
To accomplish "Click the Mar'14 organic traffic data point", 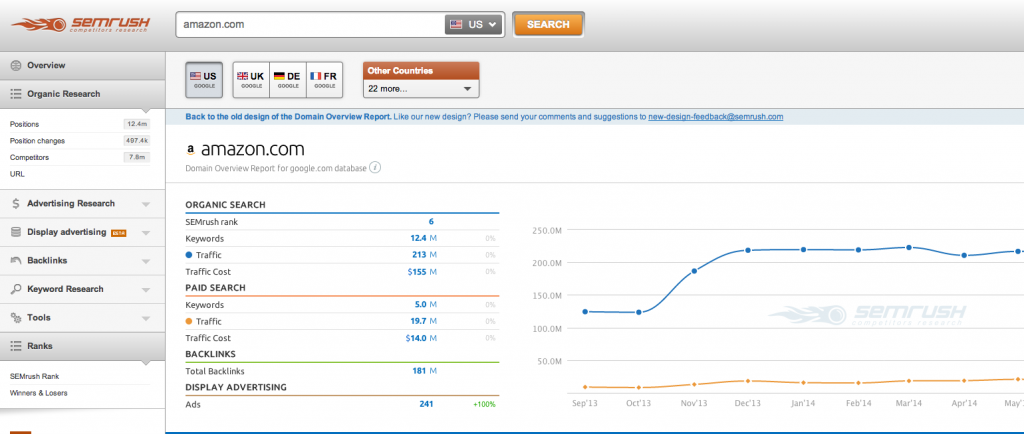I will (x=908, y=248).
